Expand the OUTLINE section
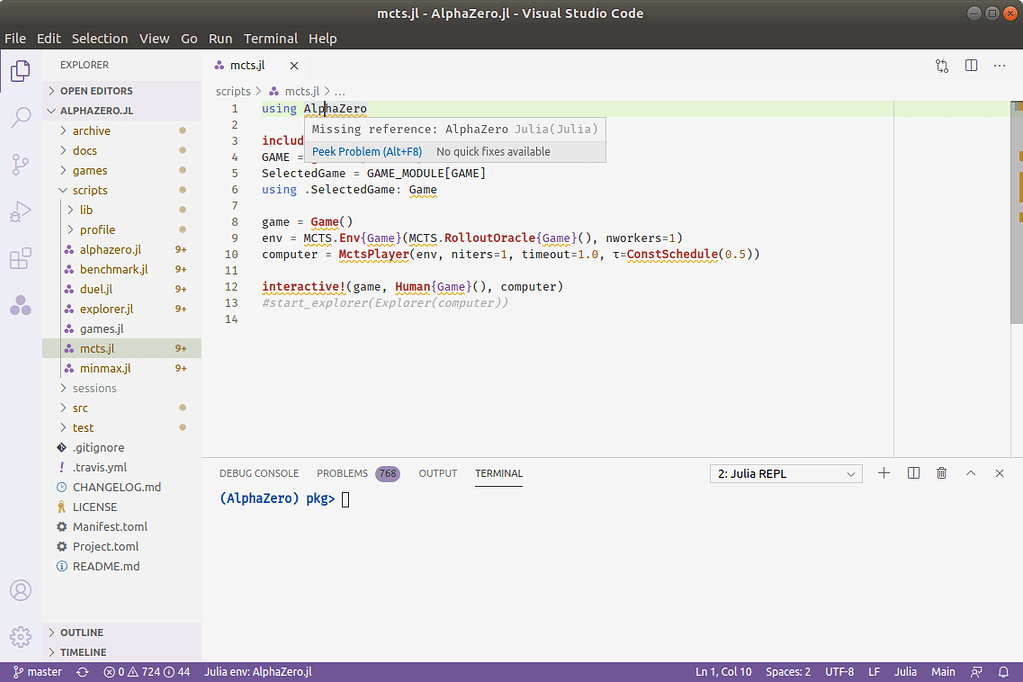 coord(81,632)
